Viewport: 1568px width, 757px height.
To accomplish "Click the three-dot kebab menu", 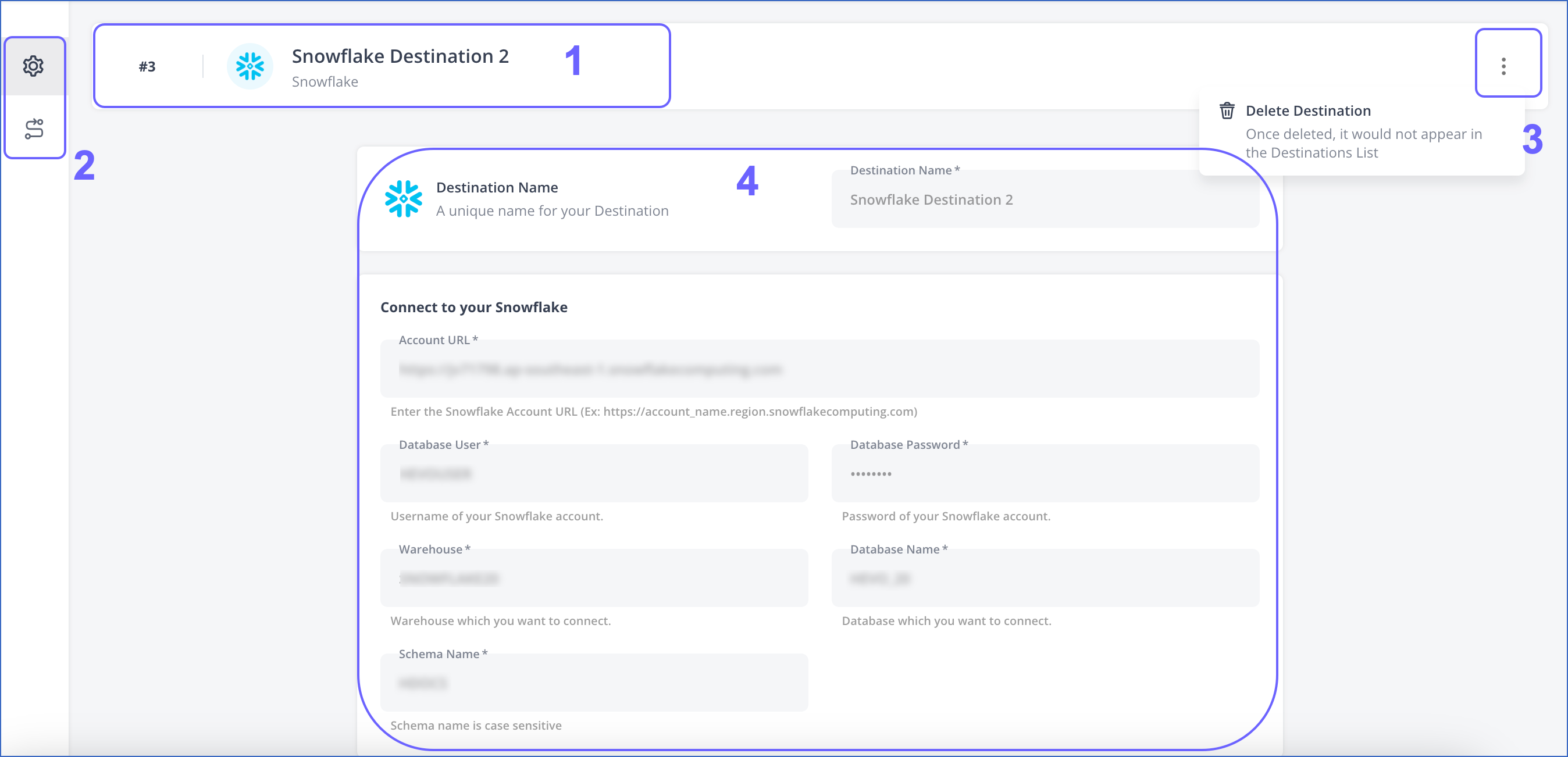I will pos(1503,66).
